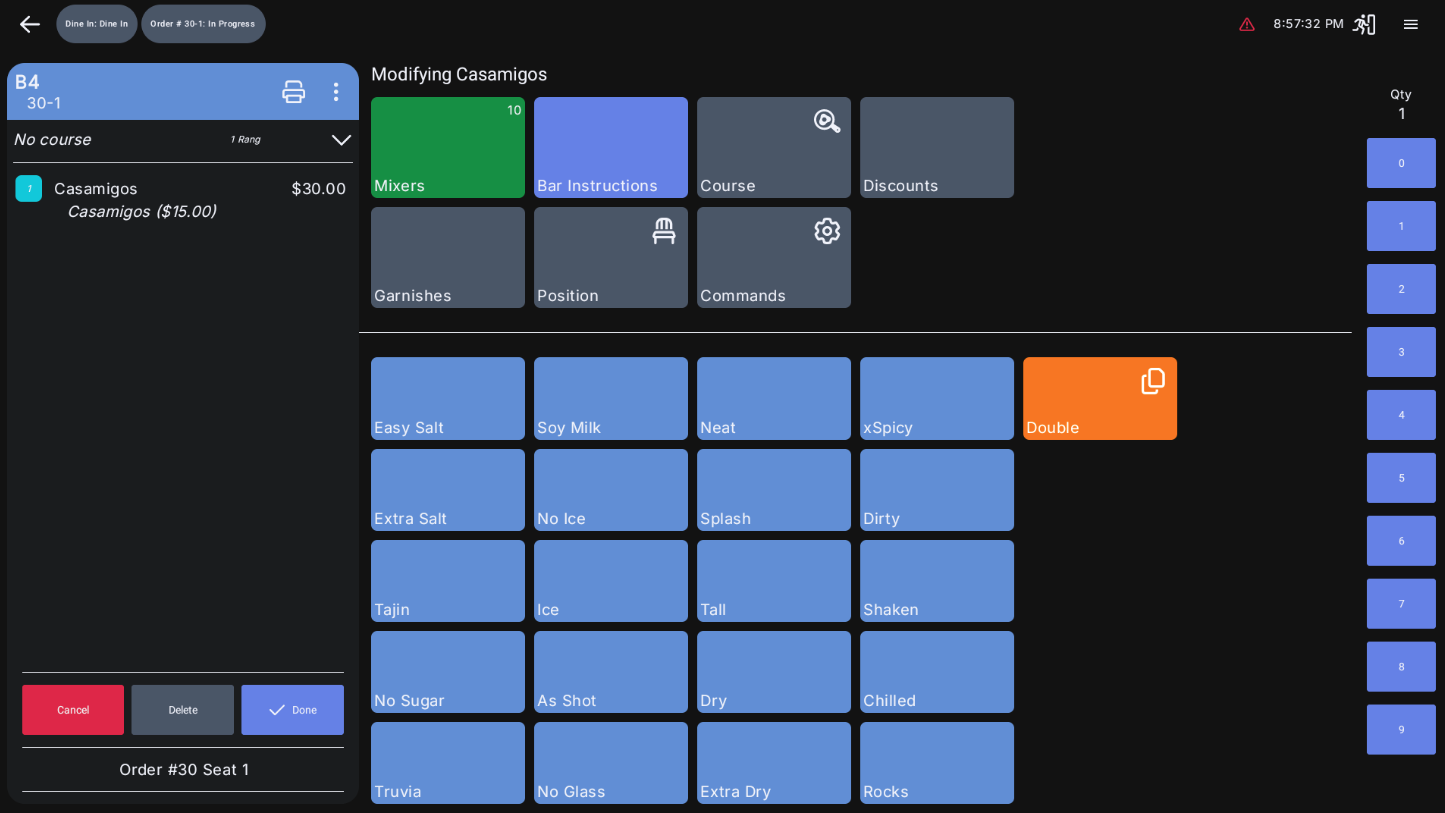Click the clock-out running person icon
This screenshot has height=813, width=1445.
1364,24
